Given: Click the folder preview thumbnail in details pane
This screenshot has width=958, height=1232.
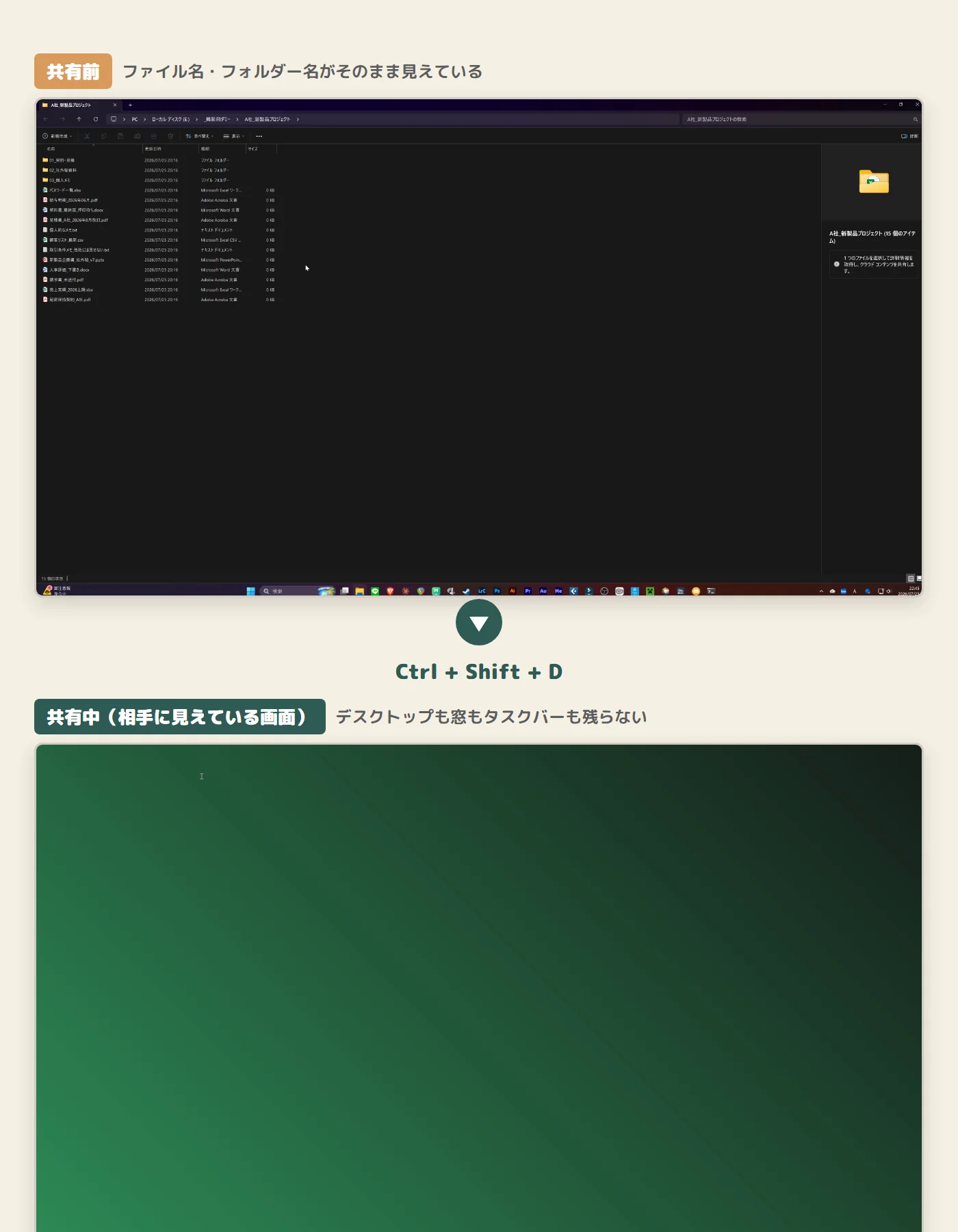Looking at the screenshot, I should [x=874, y=182].
